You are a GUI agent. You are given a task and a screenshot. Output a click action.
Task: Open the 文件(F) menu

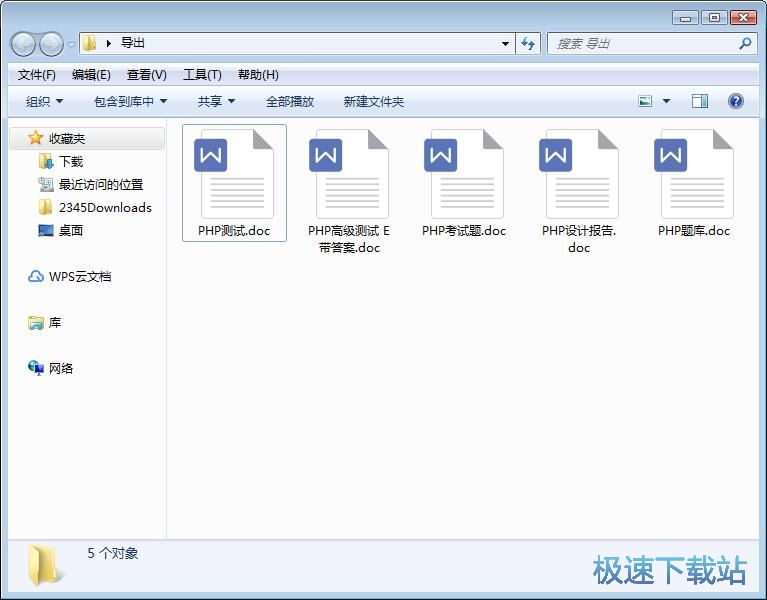(37, 75)
